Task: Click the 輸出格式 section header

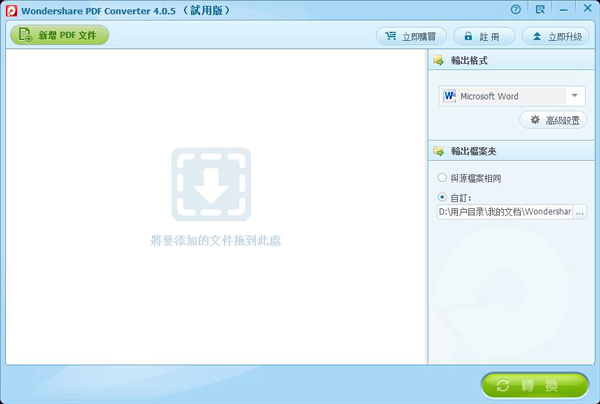Action: [x=512, y=60]
